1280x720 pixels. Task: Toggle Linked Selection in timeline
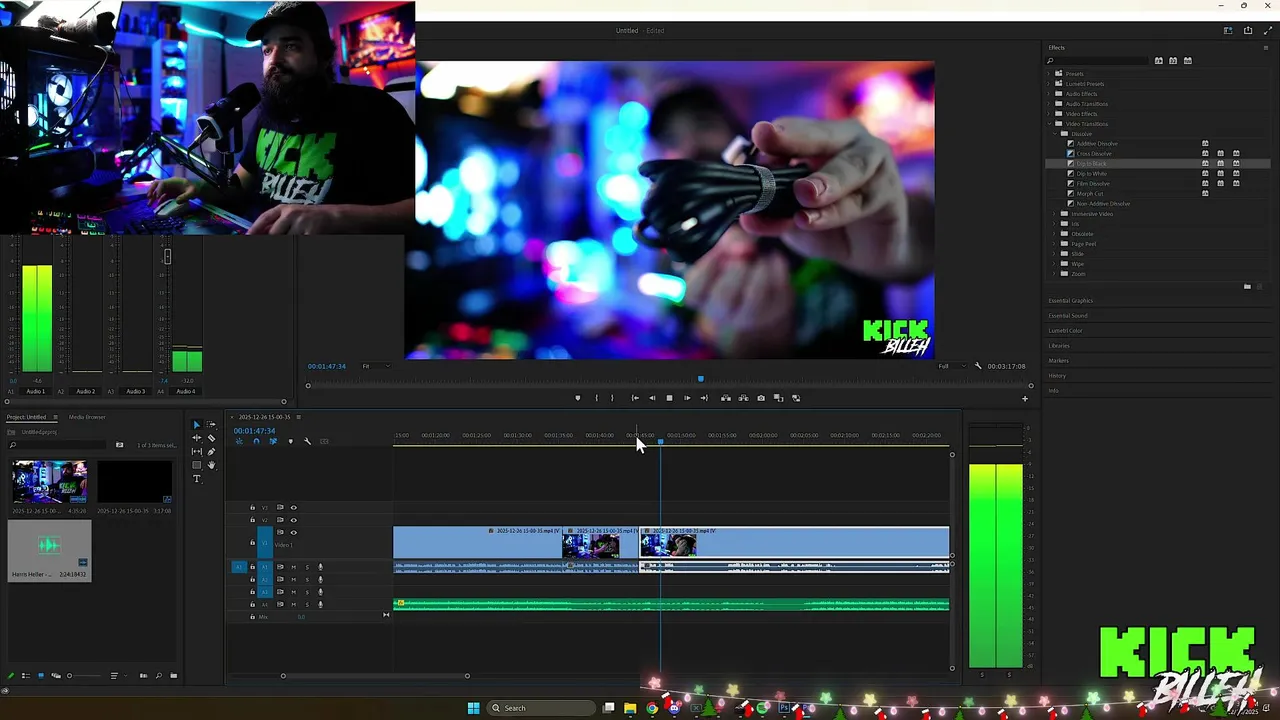[x=273, y=441]
